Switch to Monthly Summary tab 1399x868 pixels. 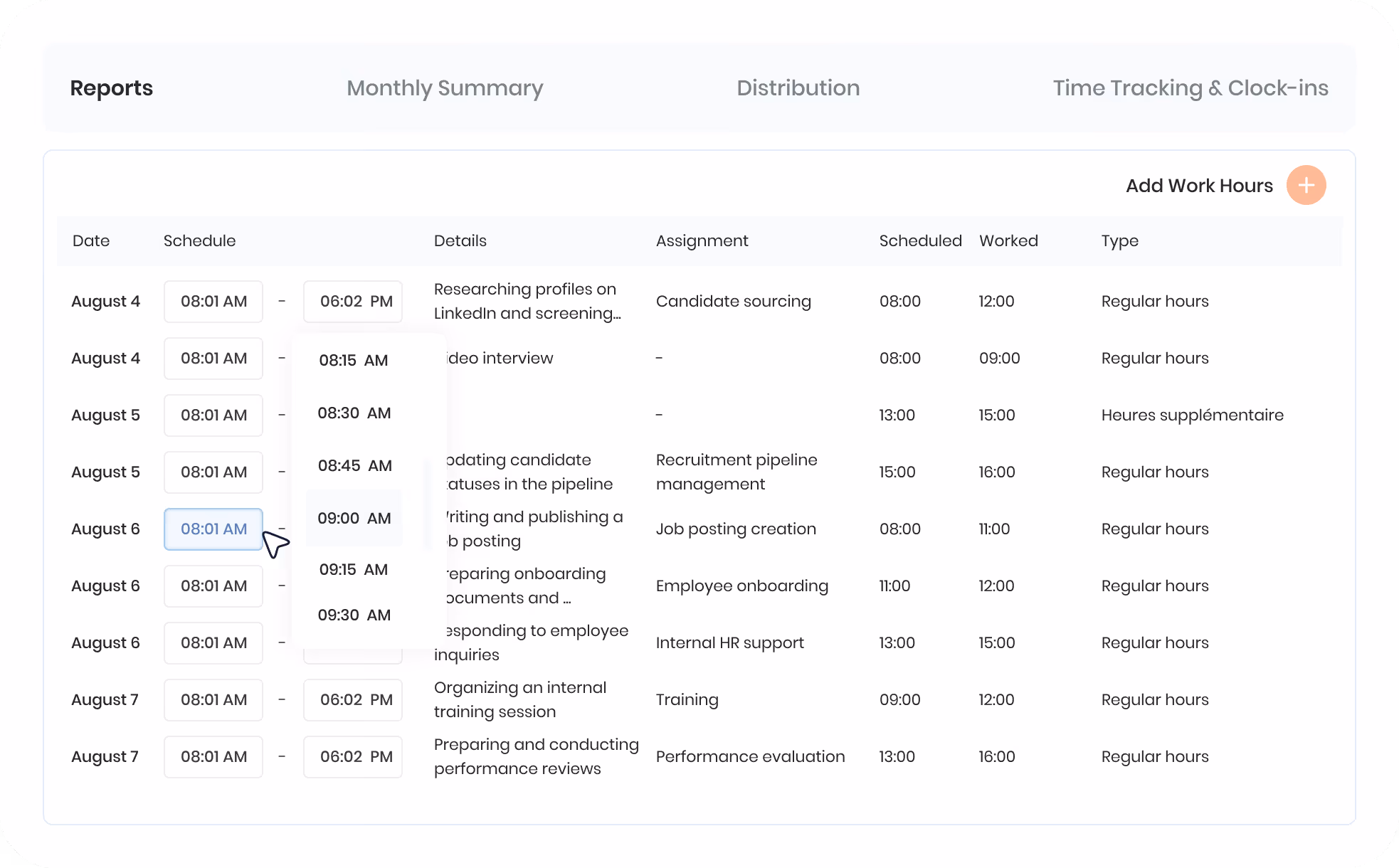(445, 88)
